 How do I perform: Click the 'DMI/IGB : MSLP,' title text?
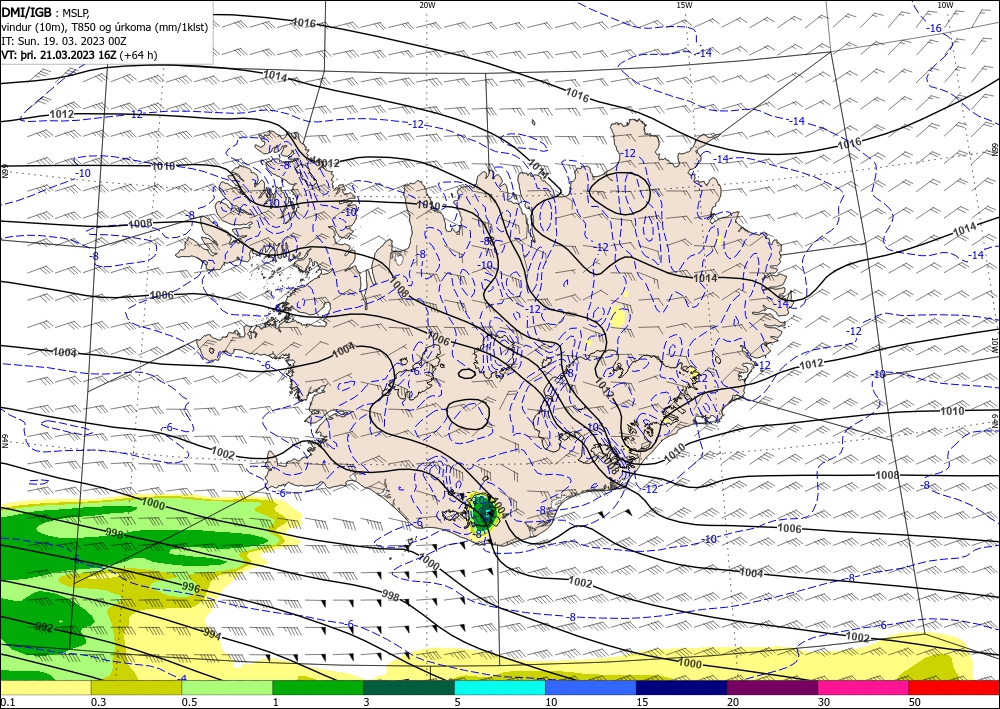pyautogui.click(x=45, y=12)
